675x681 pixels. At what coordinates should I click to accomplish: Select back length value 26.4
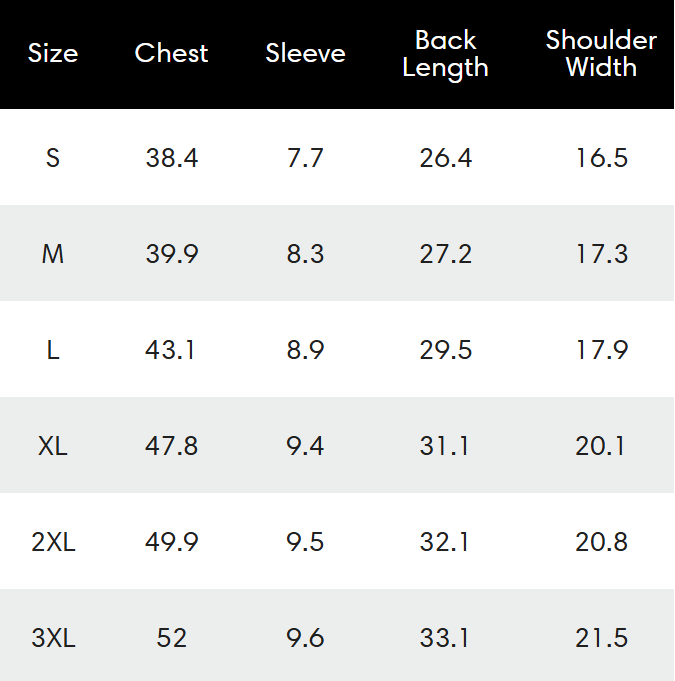[446, 158]
